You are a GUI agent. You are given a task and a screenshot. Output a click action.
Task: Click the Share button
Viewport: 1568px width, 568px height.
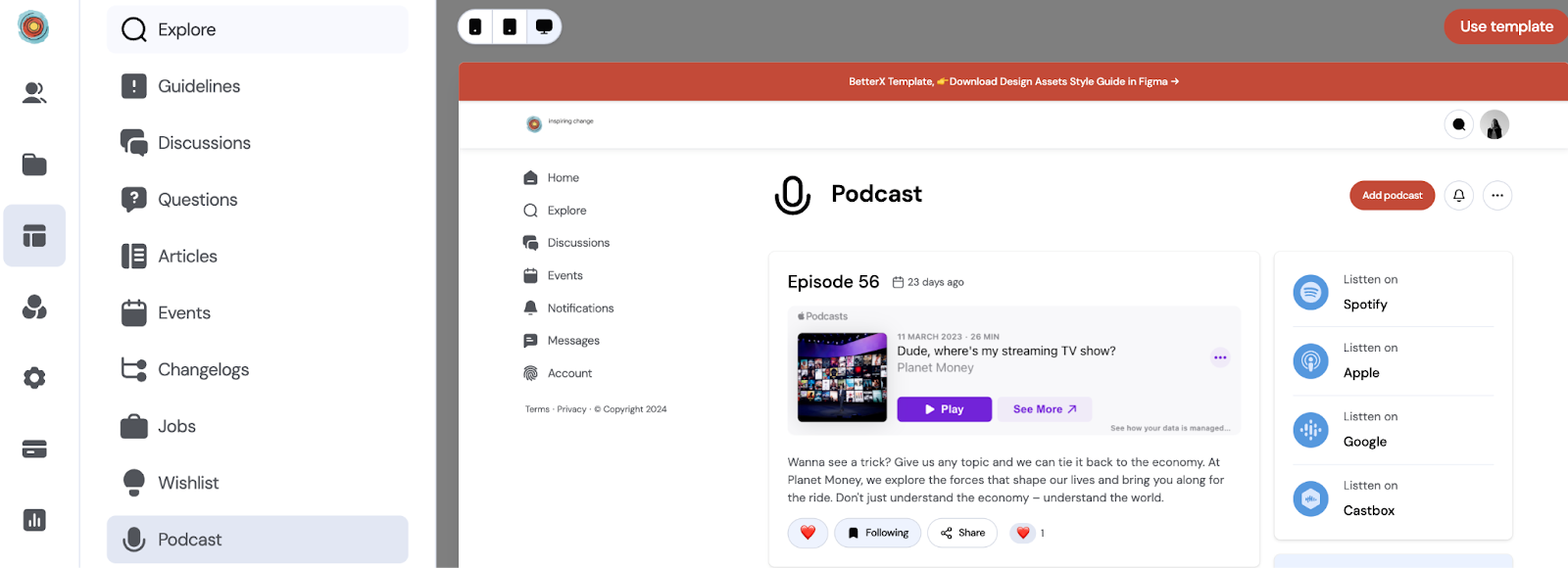(x=962, y=533)
